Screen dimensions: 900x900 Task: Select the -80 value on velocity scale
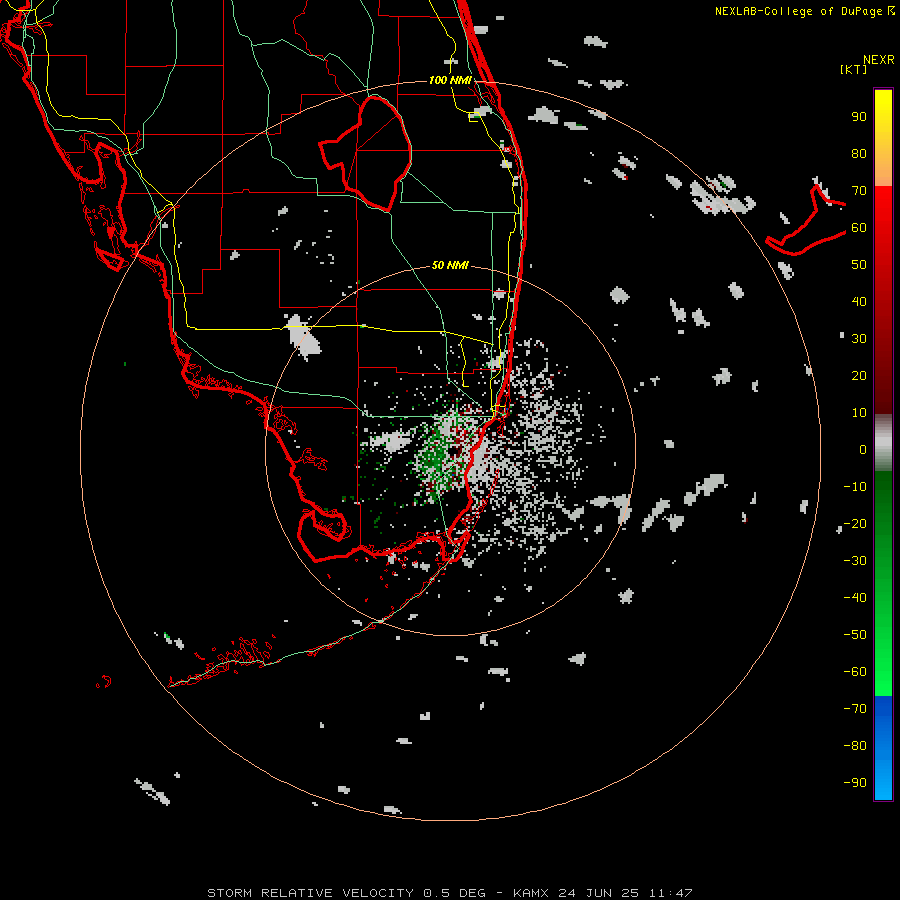[855, 746]
